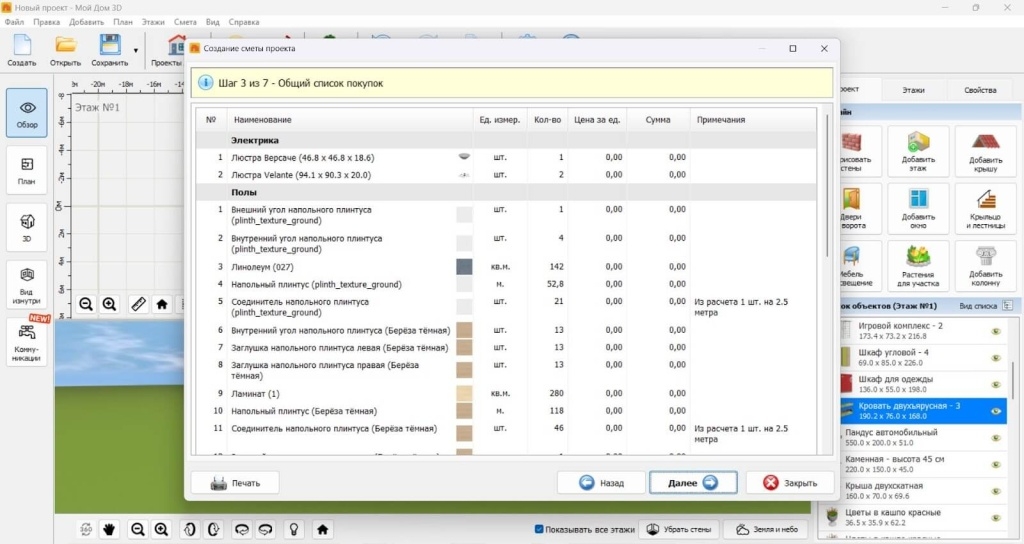This screenshot has height=544, width=1024.
Task: Open Коммуникации tool in left sidebar
Action: 27,340
